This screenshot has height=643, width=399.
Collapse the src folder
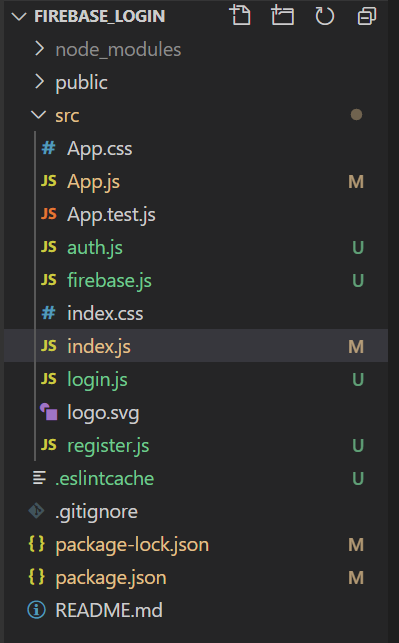click(196, 115)
